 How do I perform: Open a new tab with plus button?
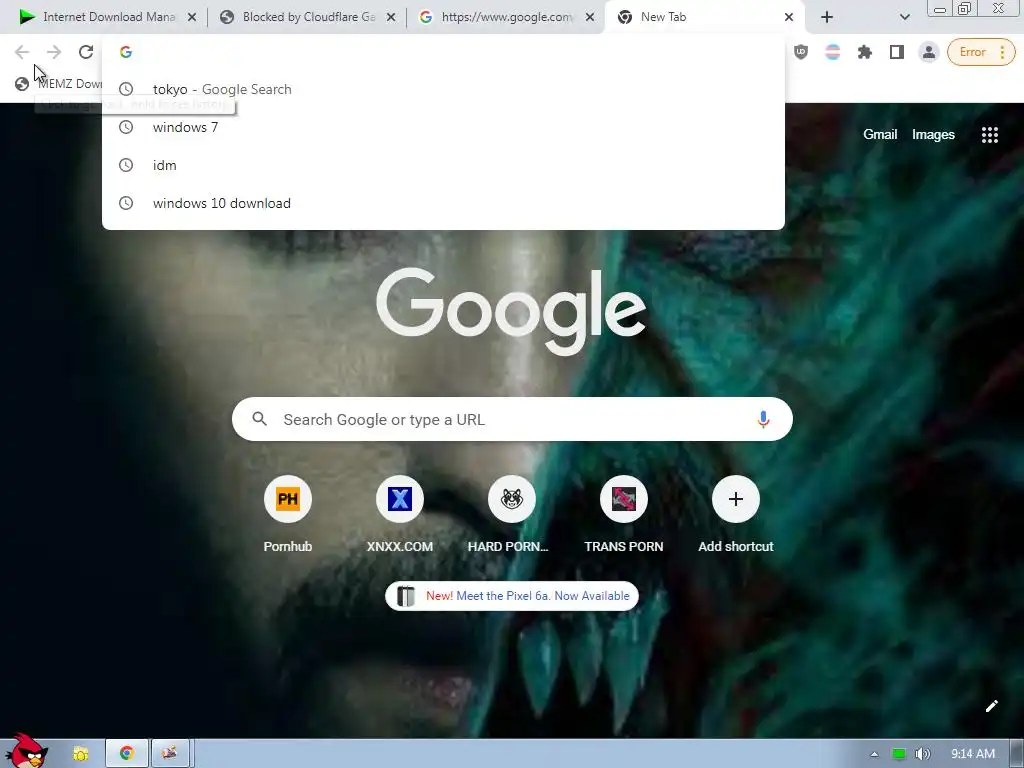pyautogui.click(x=827, y=18)
